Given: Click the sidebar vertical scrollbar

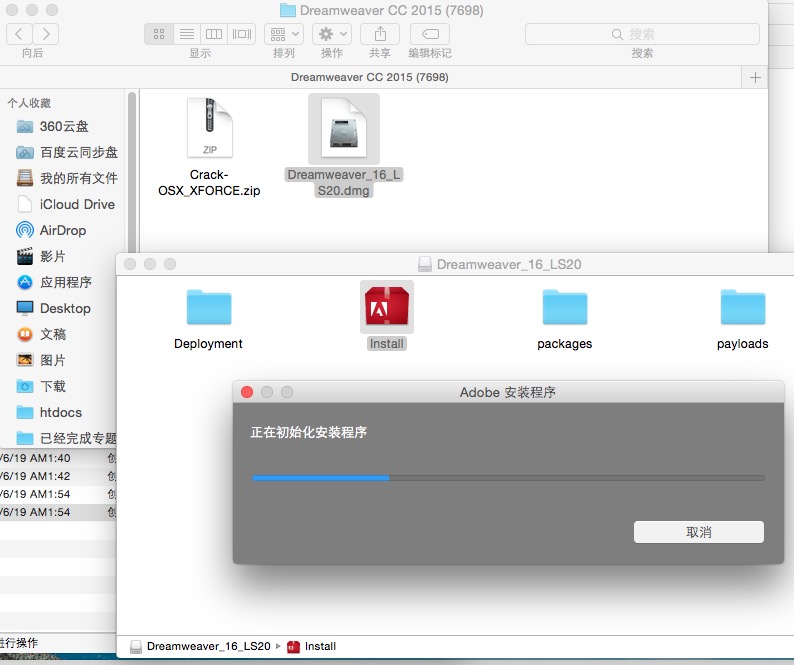Looking at the screenshot, I should pos(132,172).
